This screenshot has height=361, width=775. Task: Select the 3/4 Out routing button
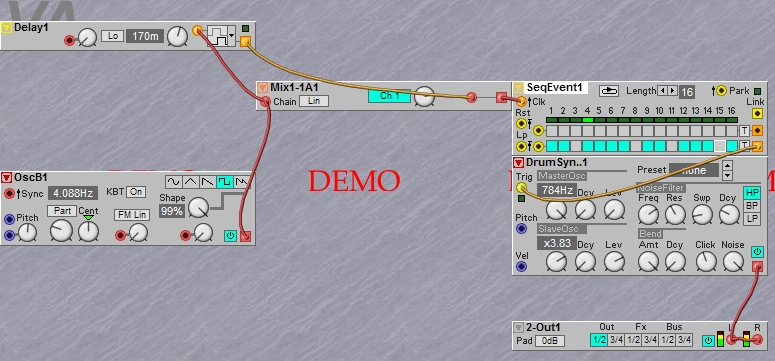616,340
